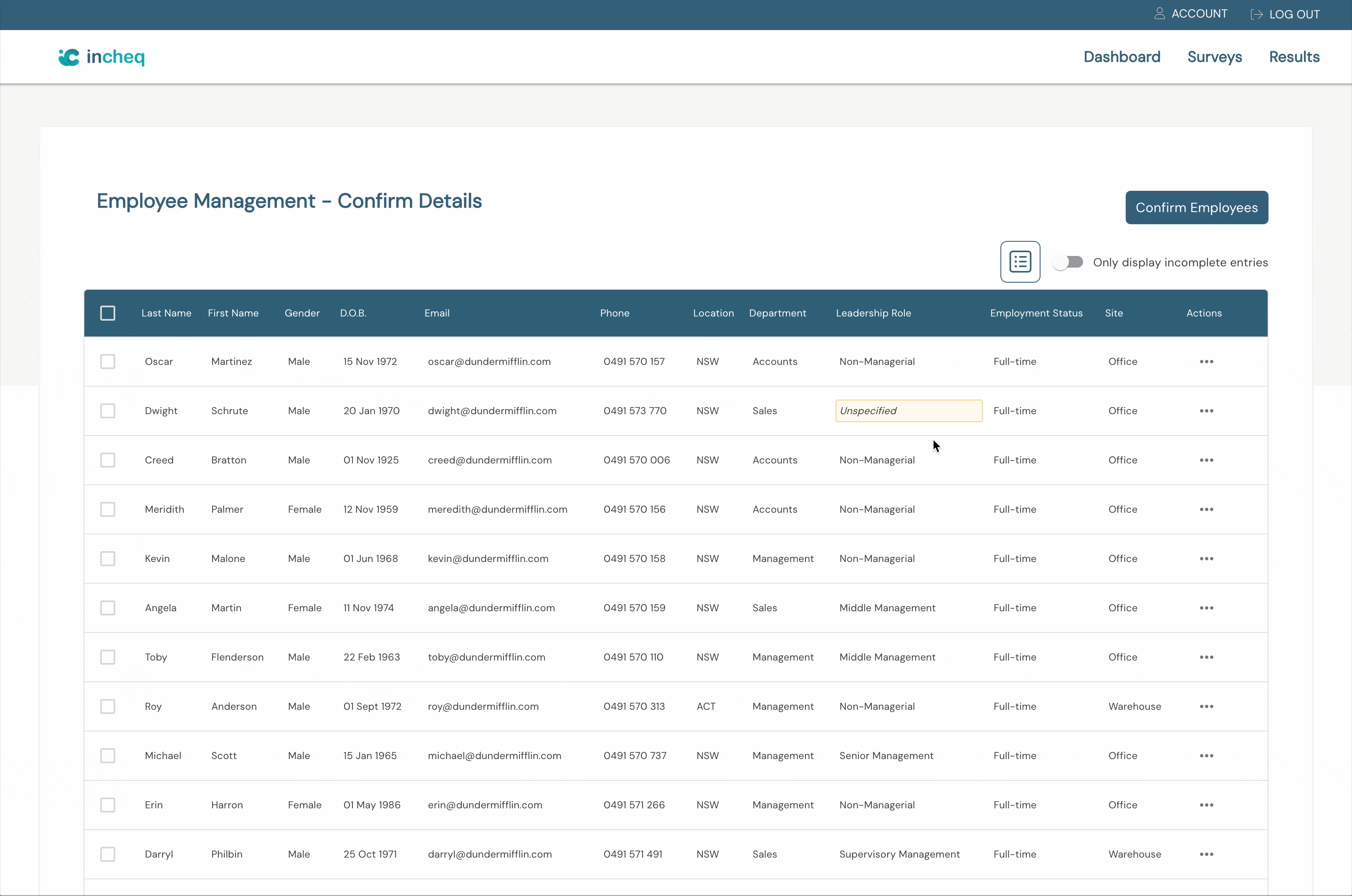Click the incheq logo

102,57
